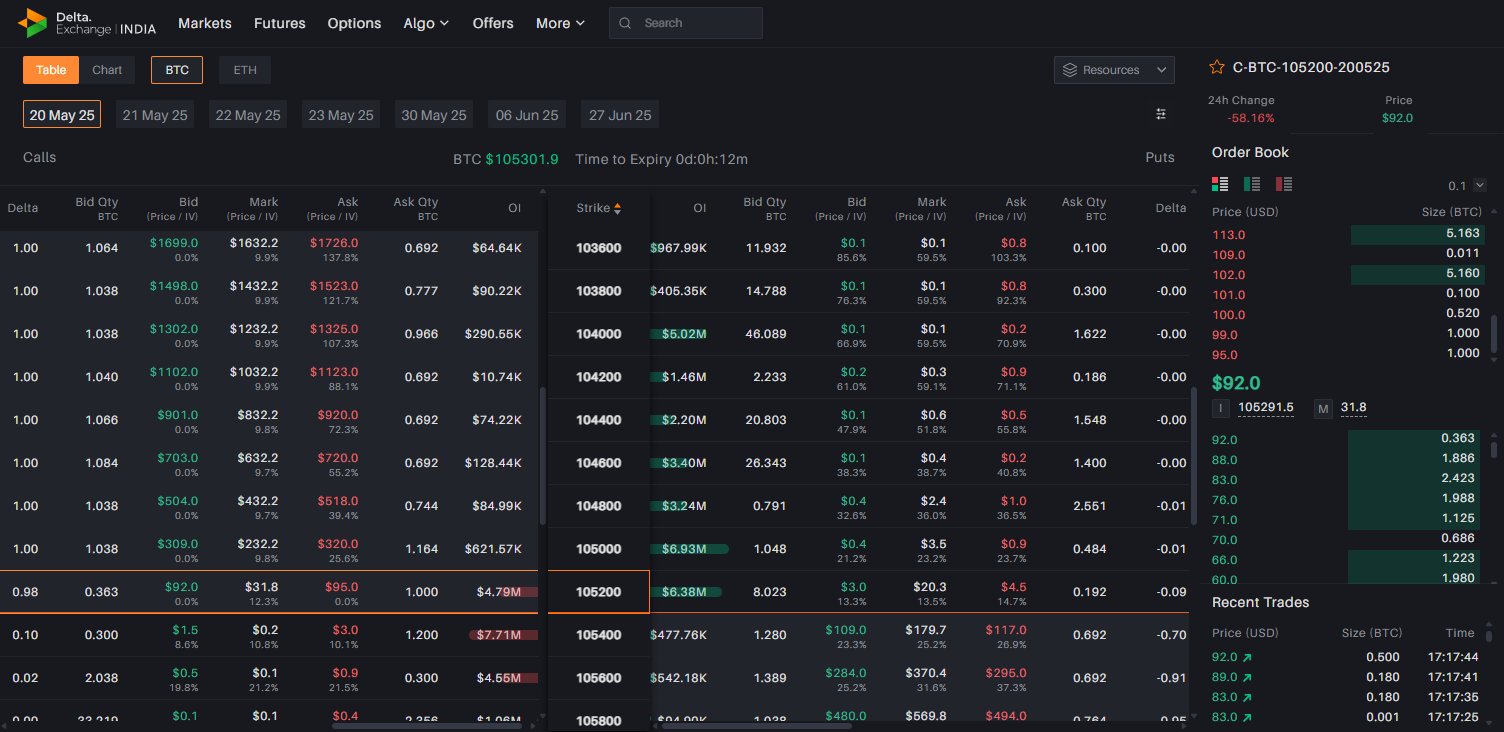Select the 20 May 25 expiry tab

coord(62,115)
